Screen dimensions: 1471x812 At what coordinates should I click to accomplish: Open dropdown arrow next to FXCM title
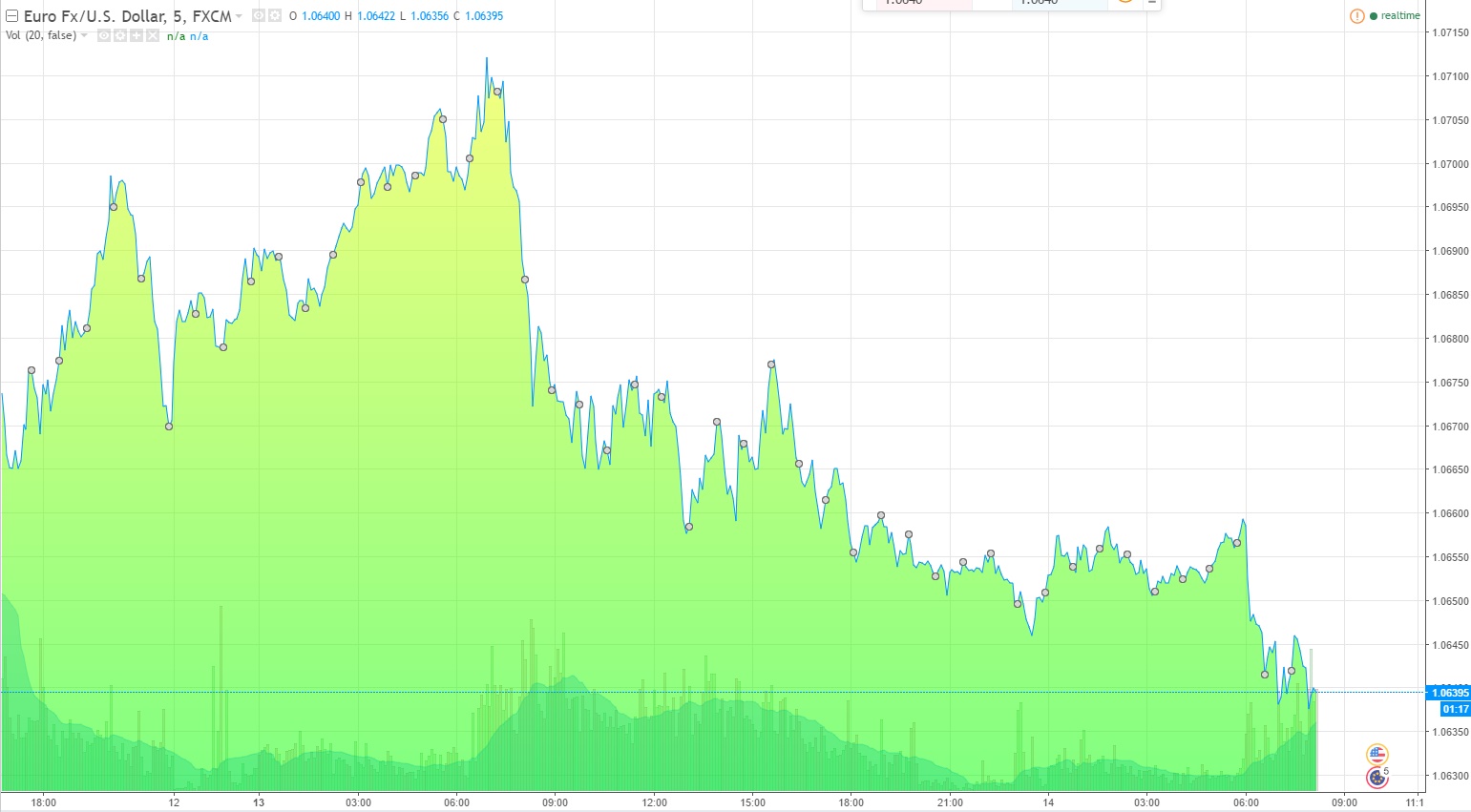[x=239, y=16]
